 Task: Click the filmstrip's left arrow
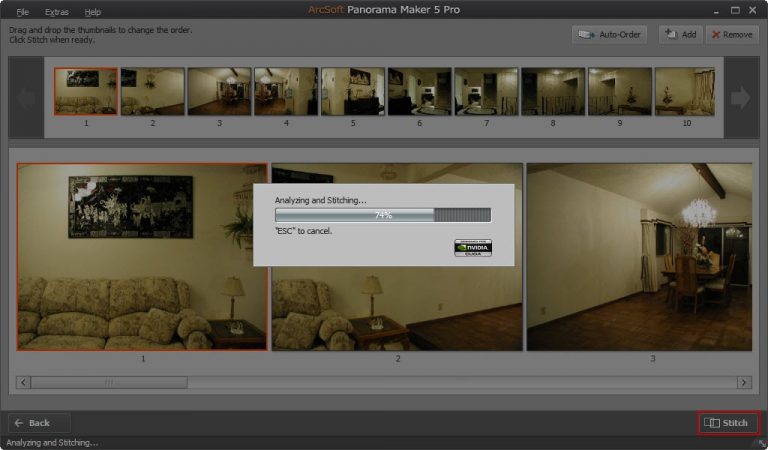[26, 97]
